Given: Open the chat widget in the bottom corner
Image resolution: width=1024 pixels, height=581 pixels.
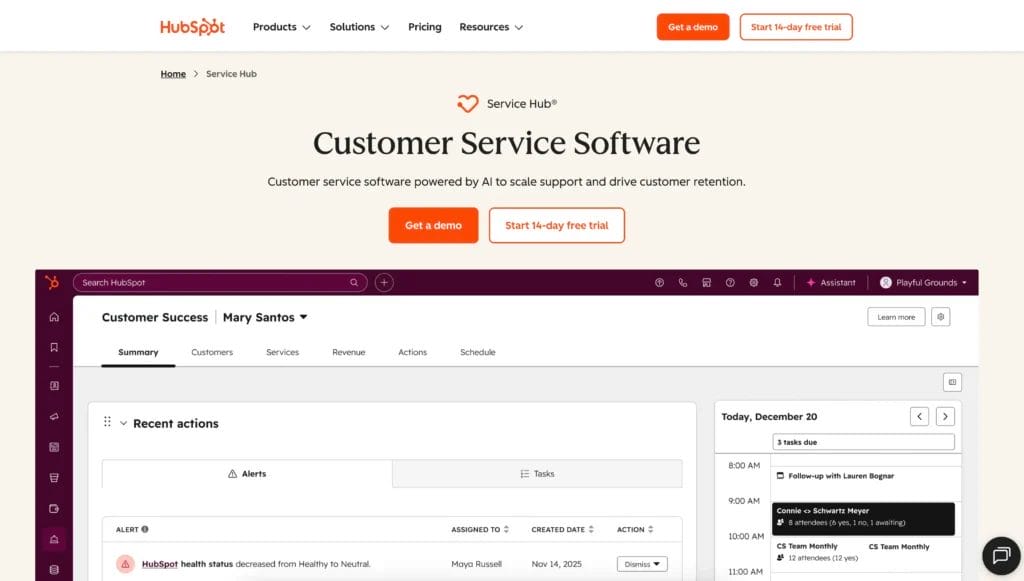Looking at the screenshot, I should coord(1001,556).
